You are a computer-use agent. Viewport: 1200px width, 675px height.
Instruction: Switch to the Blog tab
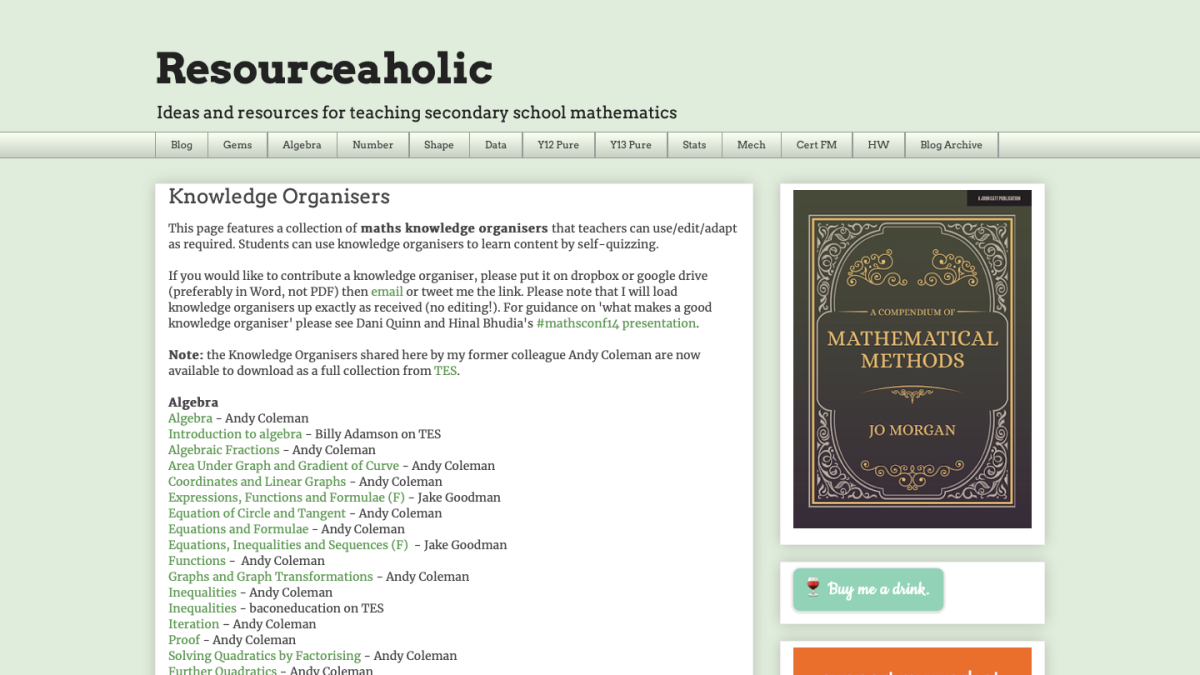[181, 144]
